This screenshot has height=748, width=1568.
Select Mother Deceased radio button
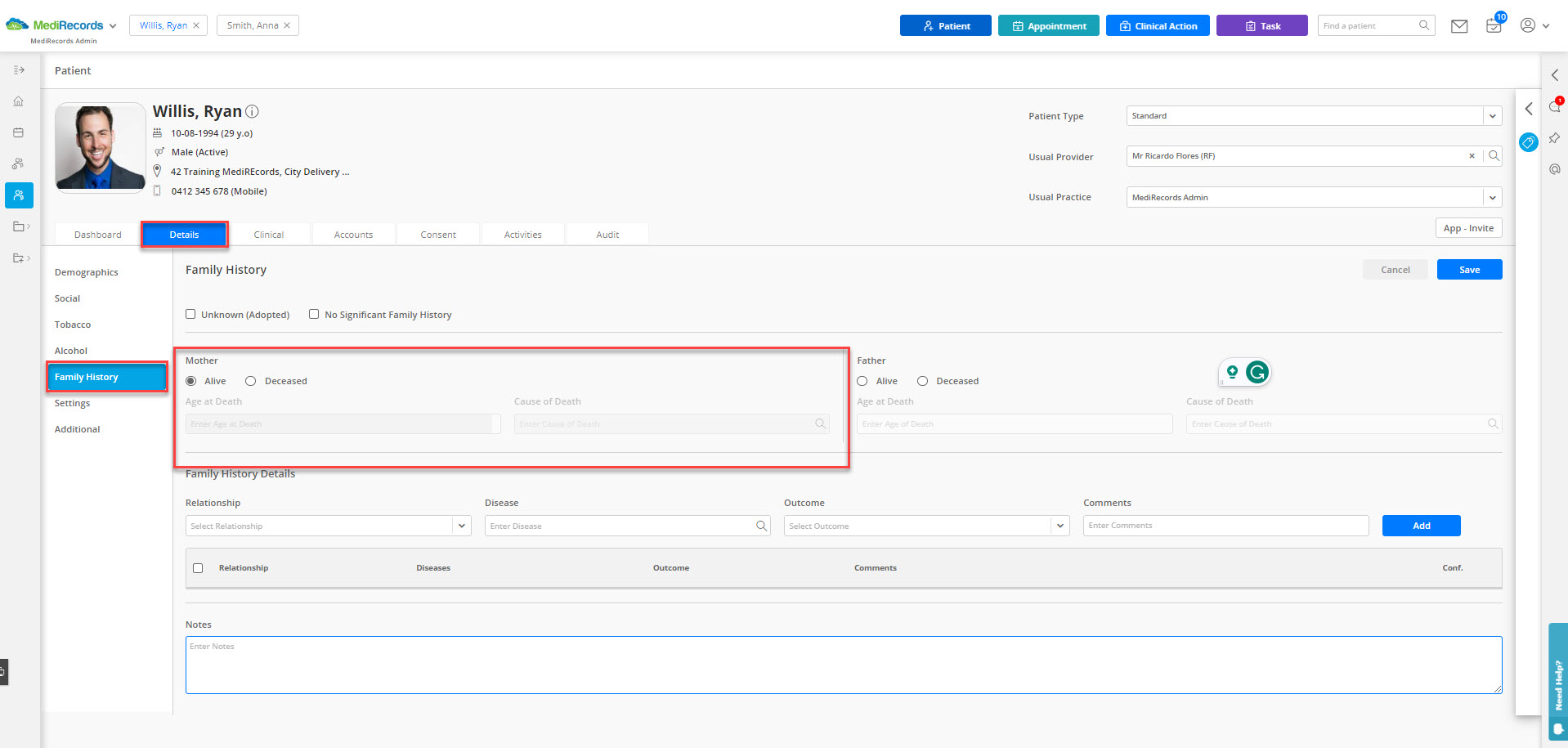(251, 381)
